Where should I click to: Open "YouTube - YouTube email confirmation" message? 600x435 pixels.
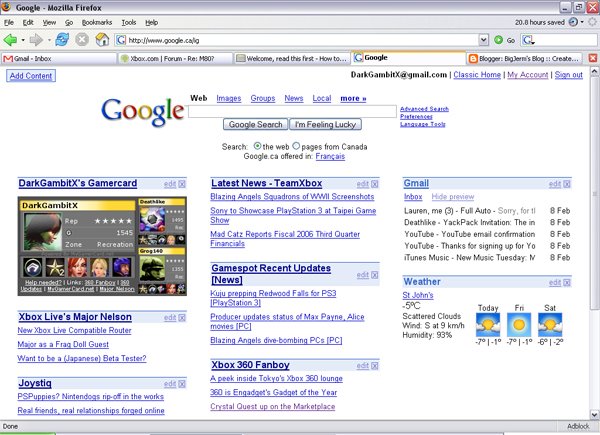(470, 234)
